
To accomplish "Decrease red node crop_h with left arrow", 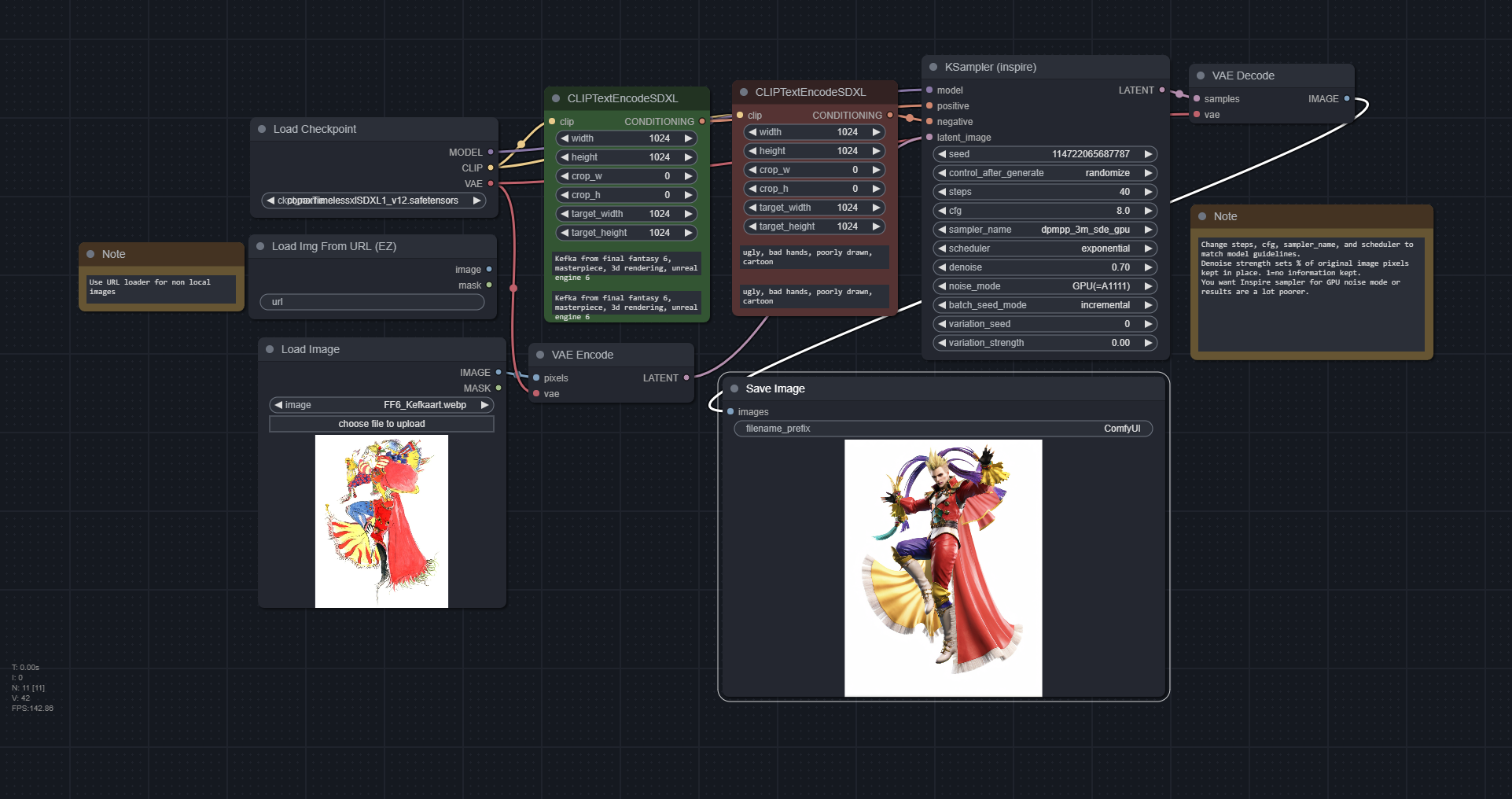I will pos(752,189).
